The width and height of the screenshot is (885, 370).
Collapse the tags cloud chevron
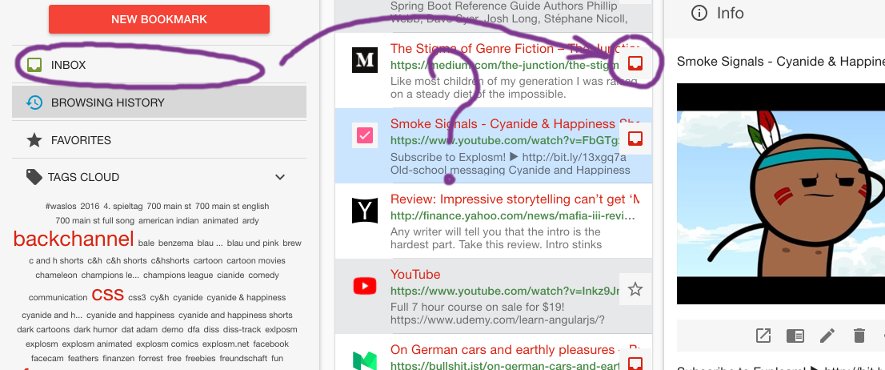pos(280,177)
